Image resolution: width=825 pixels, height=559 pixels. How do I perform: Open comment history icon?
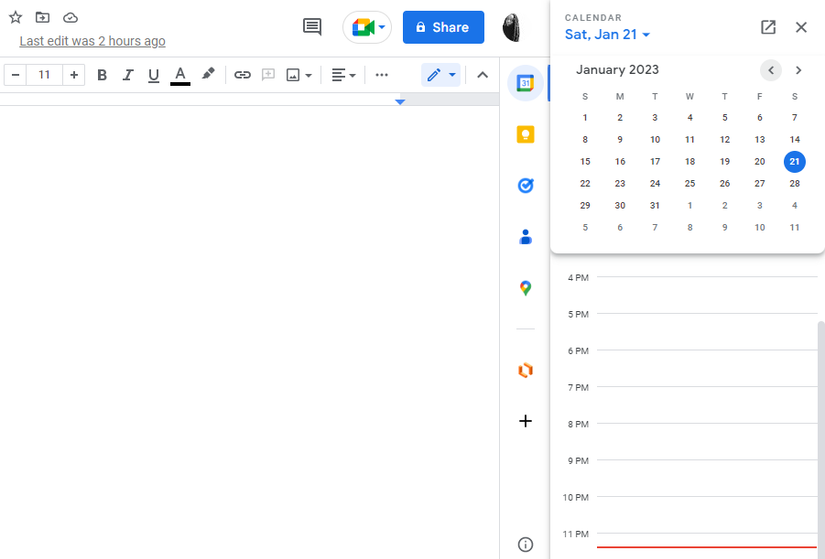pyautogui.click(x=312, y=27)
